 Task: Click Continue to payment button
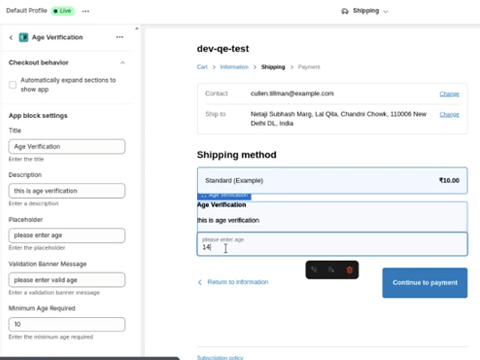pyautogui.click(x=425, y=283)
